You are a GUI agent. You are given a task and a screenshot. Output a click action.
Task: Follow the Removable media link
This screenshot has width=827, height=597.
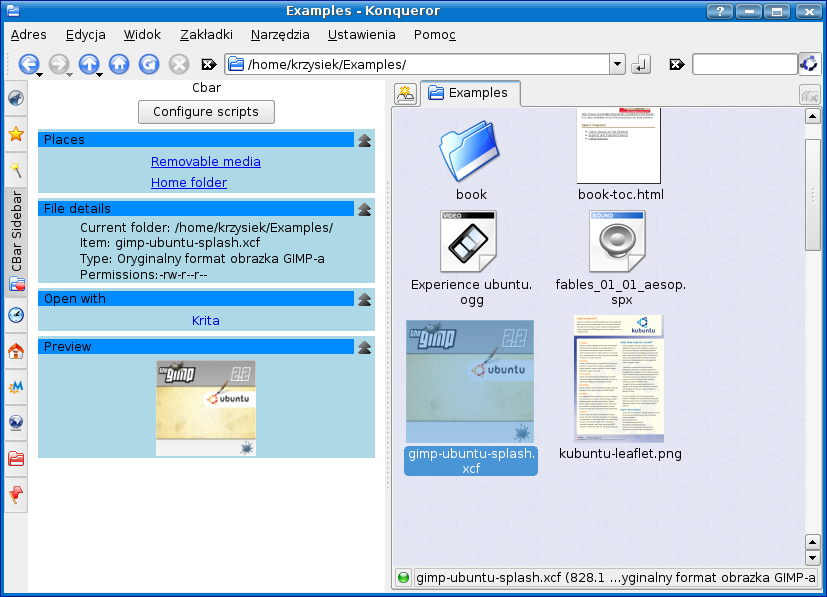click(x=206, y=161)
